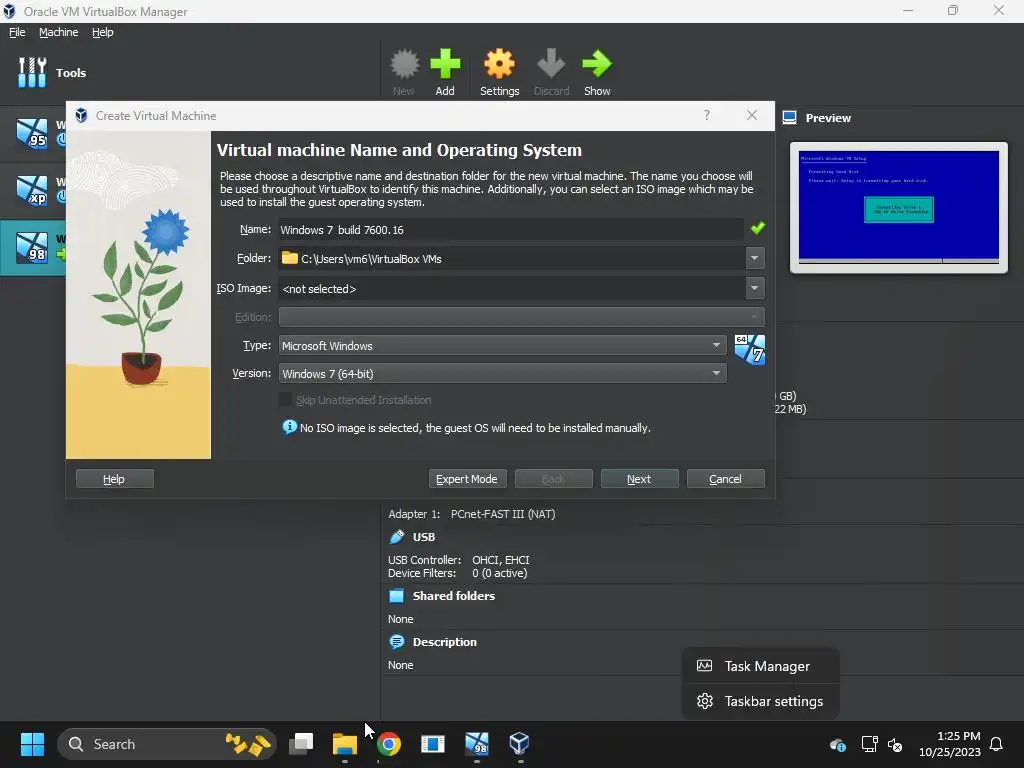Image resolution: width=1024 pixels, height=768 pixels.
Task: Toggle Skip Unattended Installation checkbox
Action: [x=285, y=400]
